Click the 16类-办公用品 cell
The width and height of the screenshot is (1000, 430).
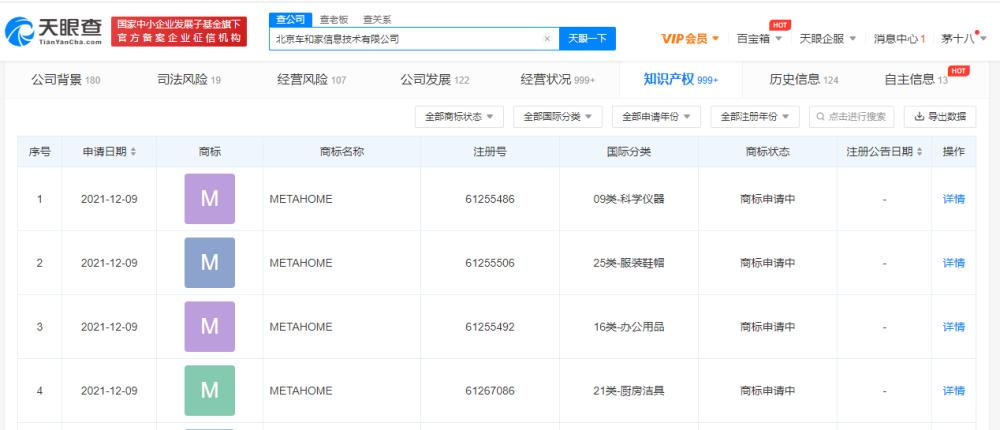pos(629,327)
